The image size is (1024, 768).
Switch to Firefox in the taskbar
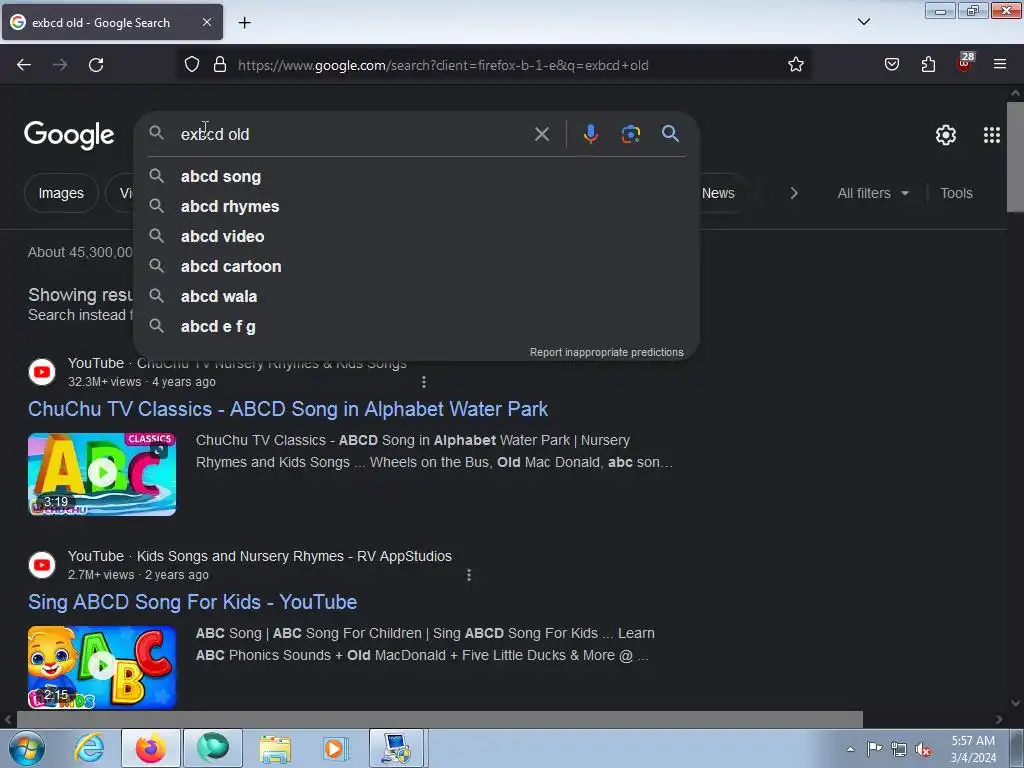point(151,748)
